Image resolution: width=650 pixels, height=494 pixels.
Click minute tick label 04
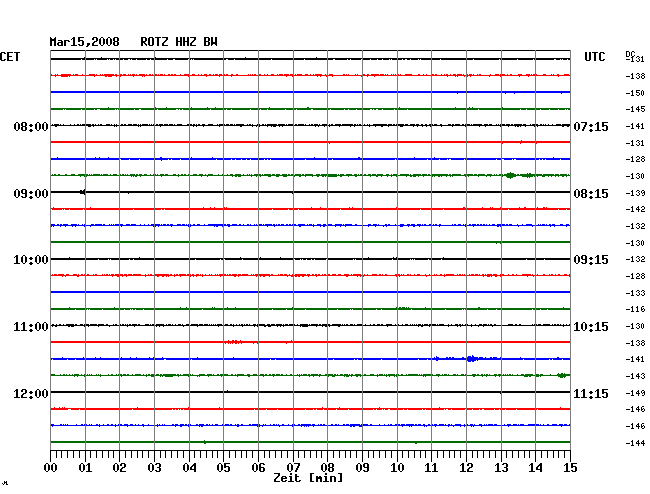point(189,468)
